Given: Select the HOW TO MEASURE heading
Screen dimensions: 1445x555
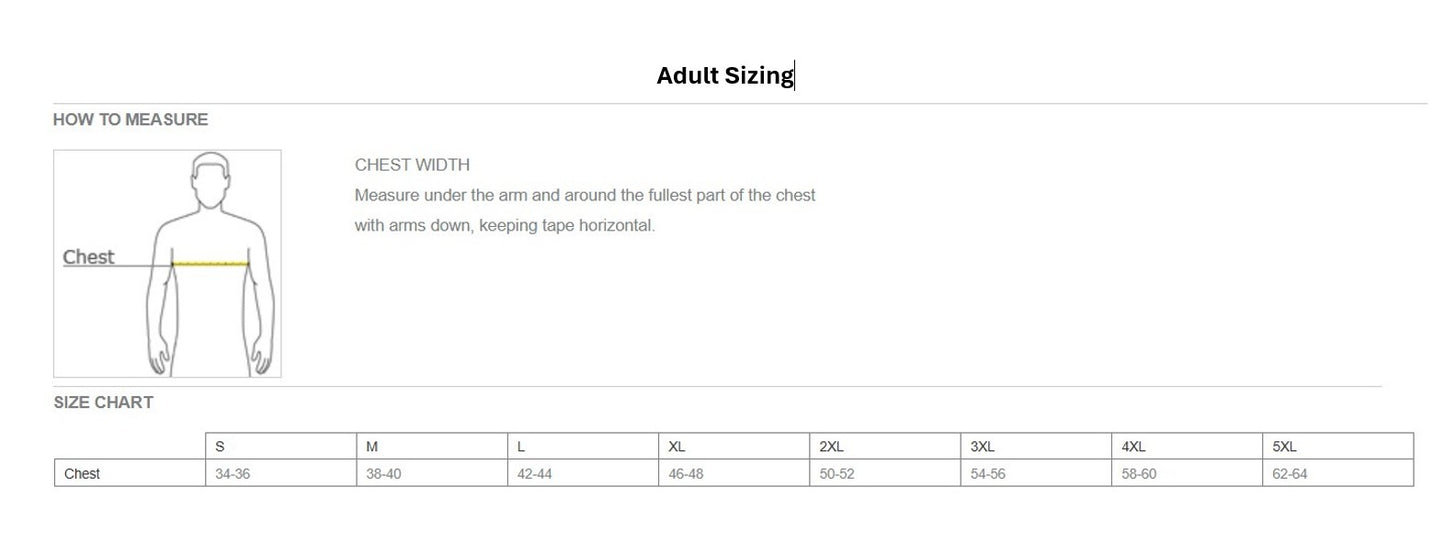Looking at the screenshot, I should 130,120.
